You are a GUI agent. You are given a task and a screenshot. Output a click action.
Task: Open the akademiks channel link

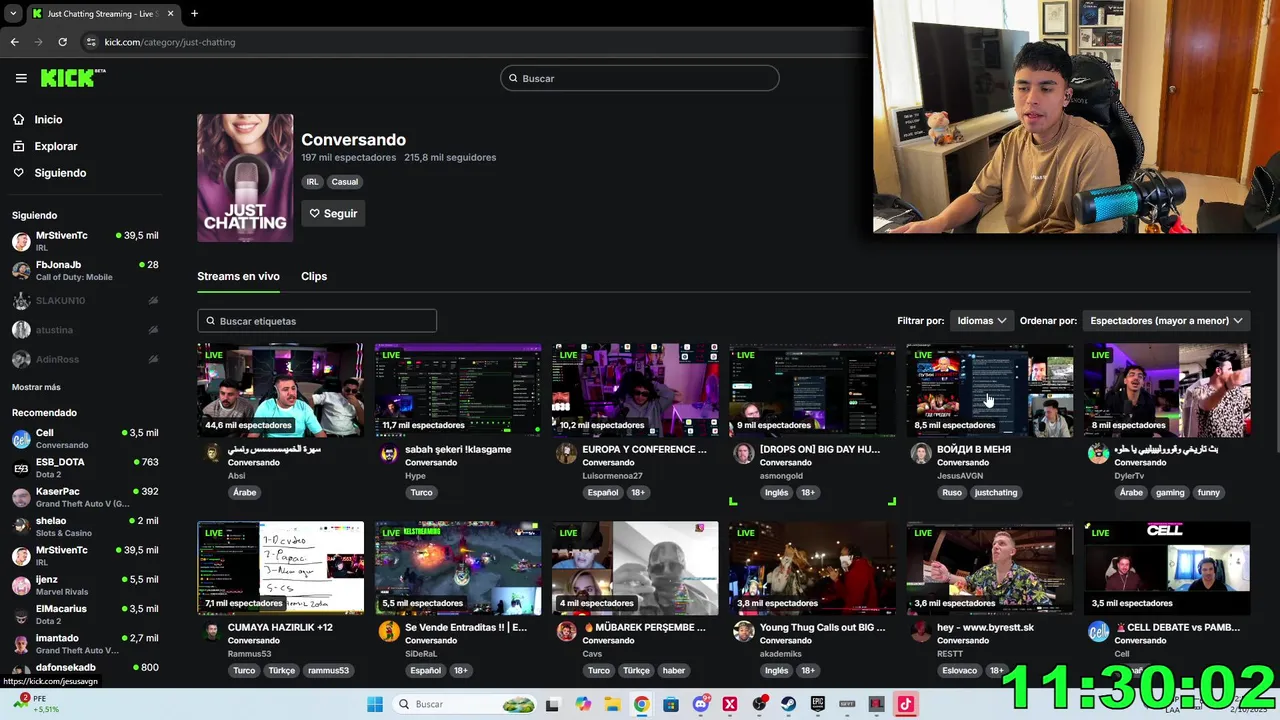click(x=781, y=654)
